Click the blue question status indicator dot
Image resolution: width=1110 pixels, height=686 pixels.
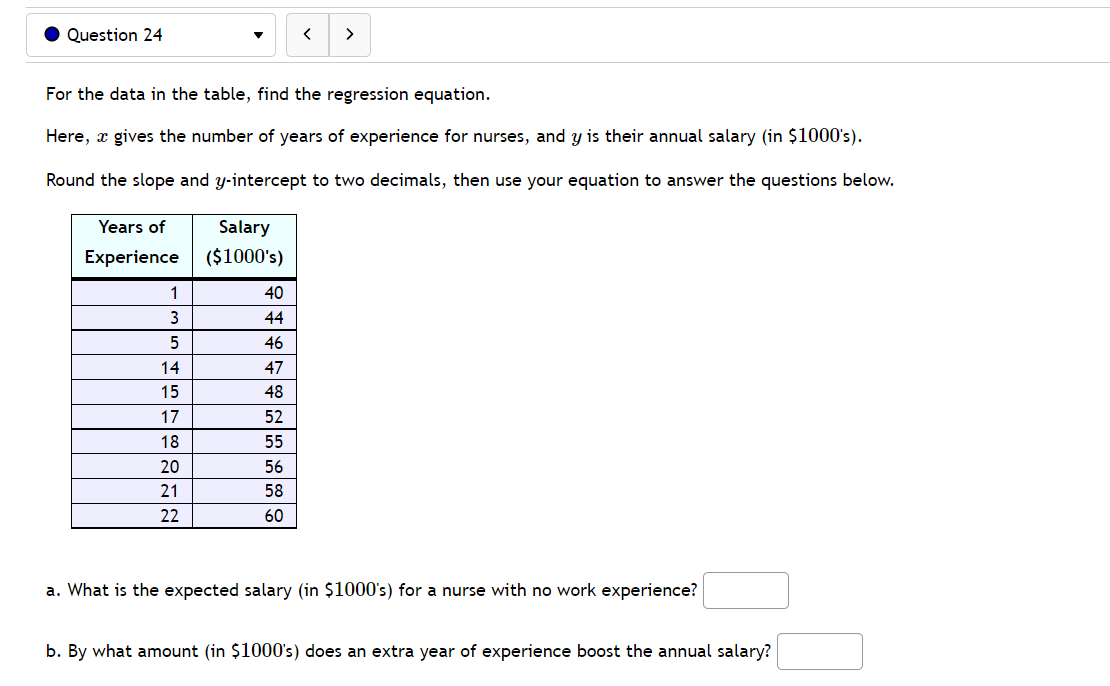tap(51, 34)
